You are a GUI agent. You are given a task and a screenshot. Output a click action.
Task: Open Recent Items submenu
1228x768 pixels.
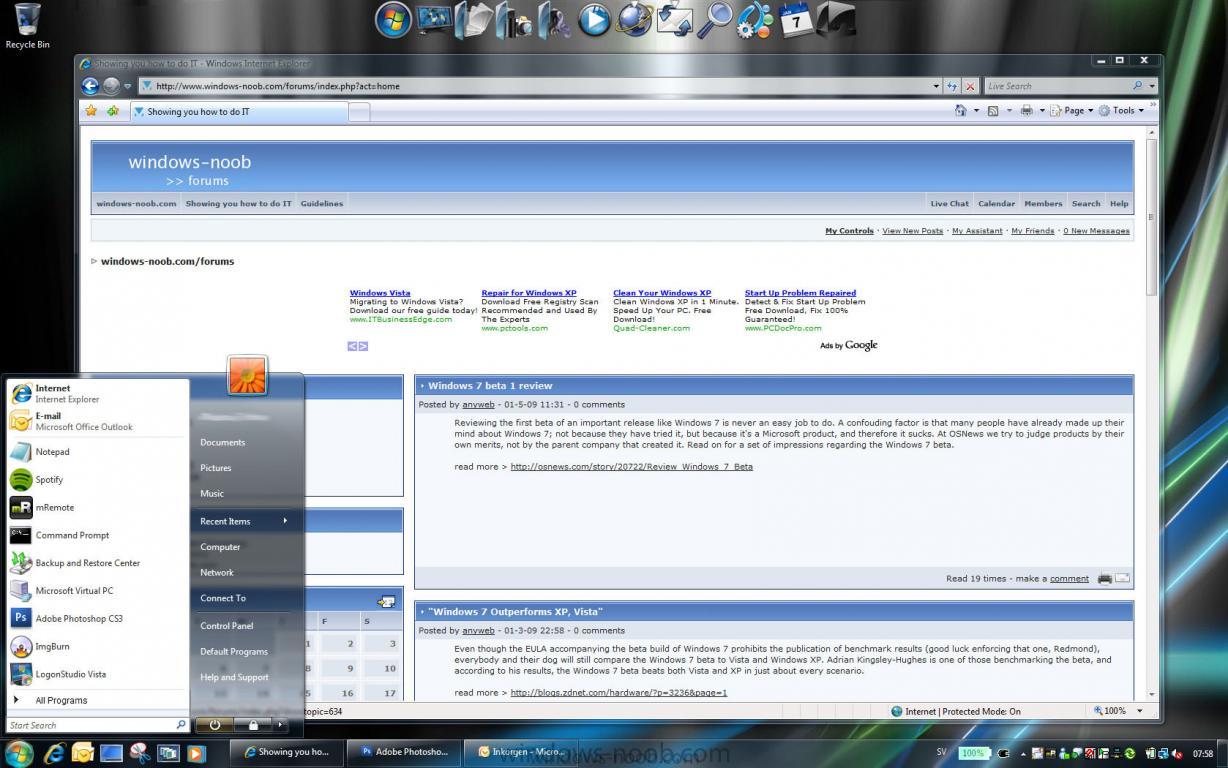[246, 521]
